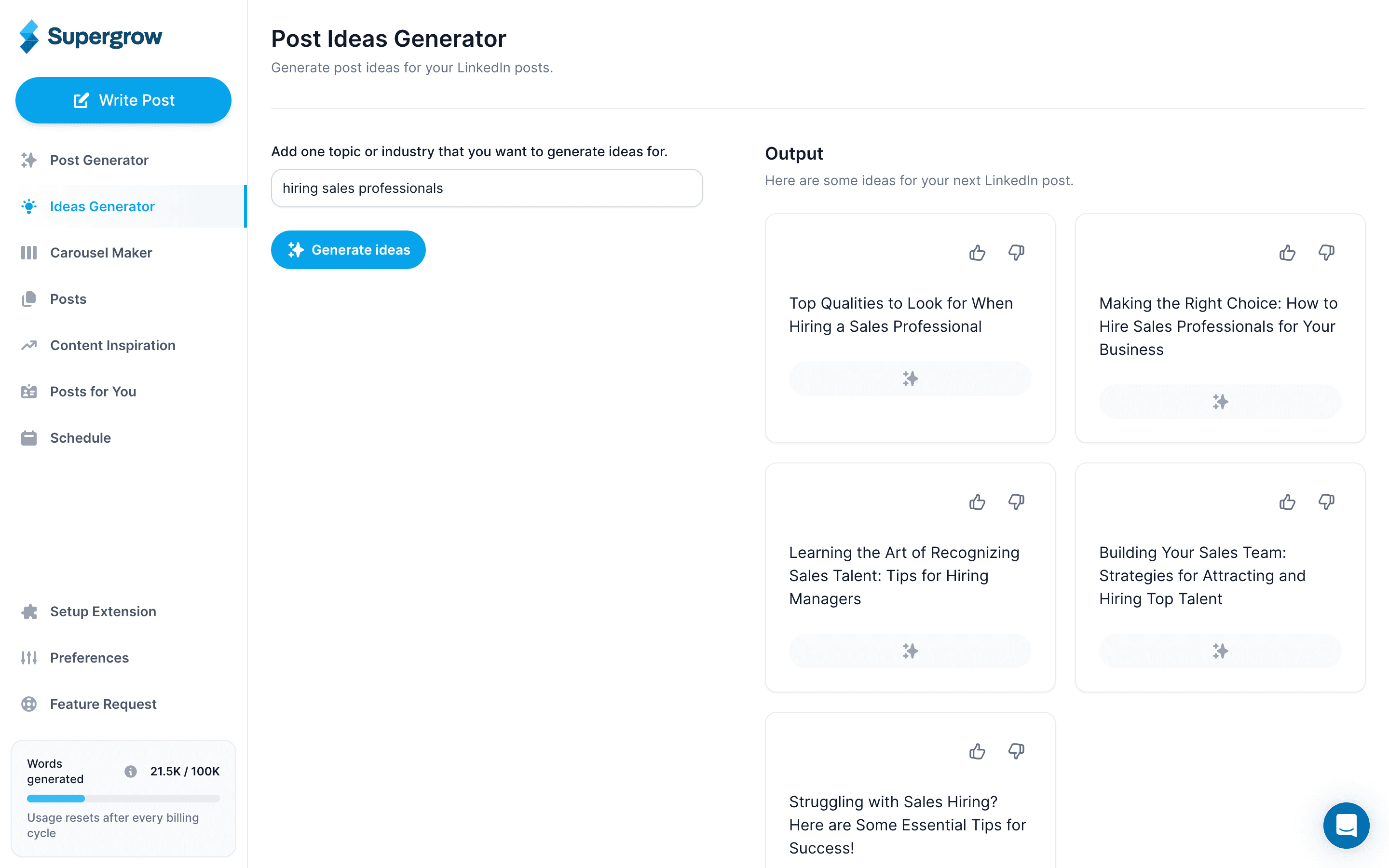Click the Write Post button
Screen dimensions: 1389x868
123,100
